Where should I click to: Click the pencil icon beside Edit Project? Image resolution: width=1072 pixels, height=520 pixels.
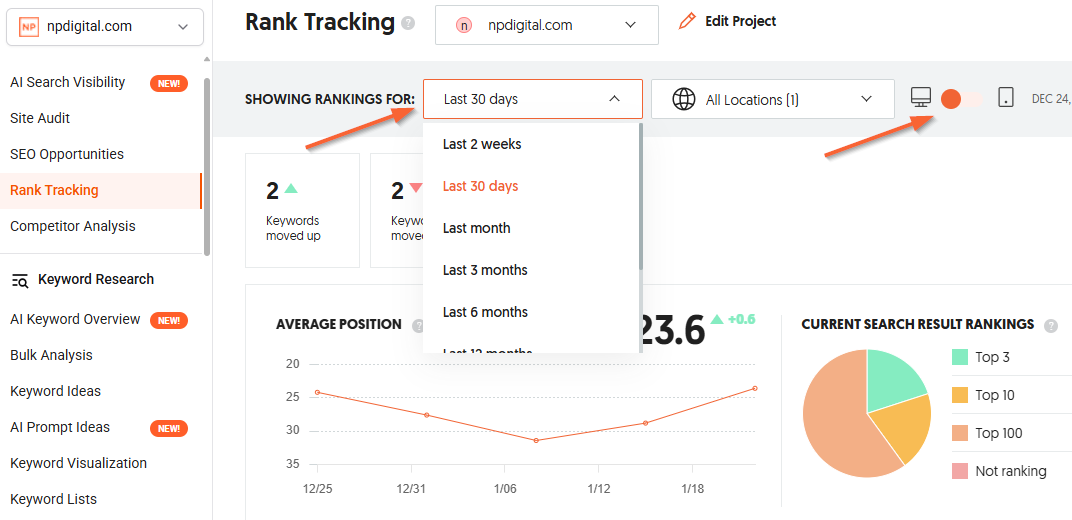[686, 21]
